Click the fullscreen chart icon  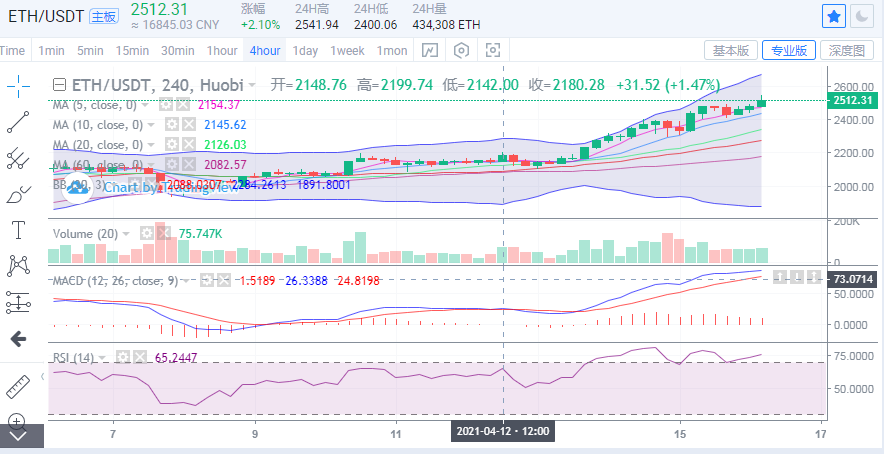click(492, 50)
